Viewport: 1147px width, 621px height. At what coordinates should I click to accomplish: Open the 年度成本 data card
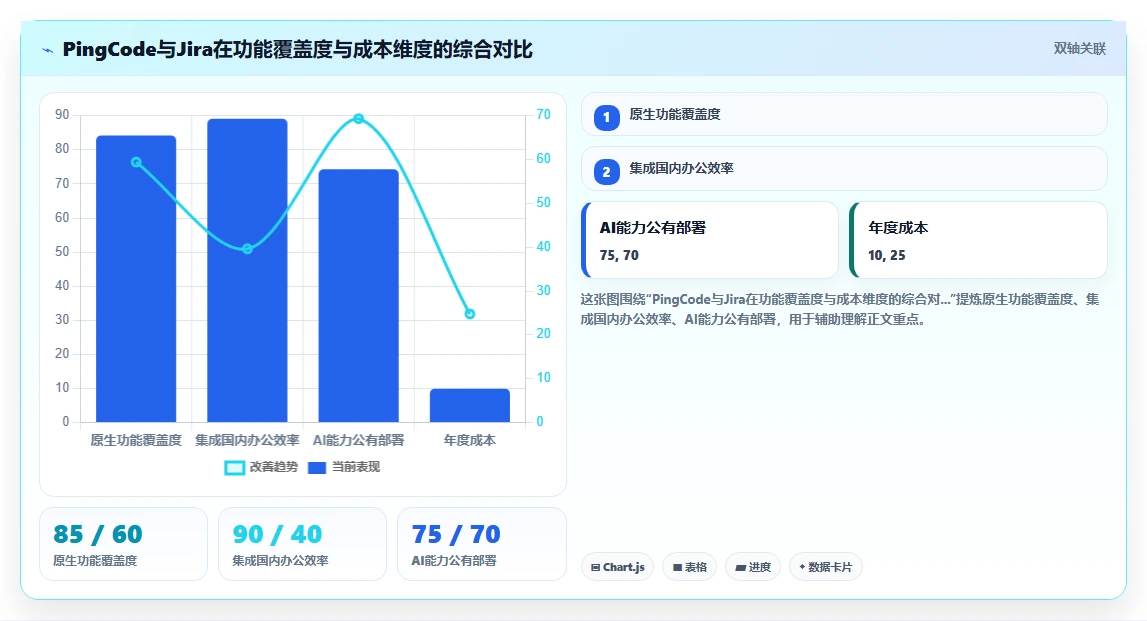(978, 240)
